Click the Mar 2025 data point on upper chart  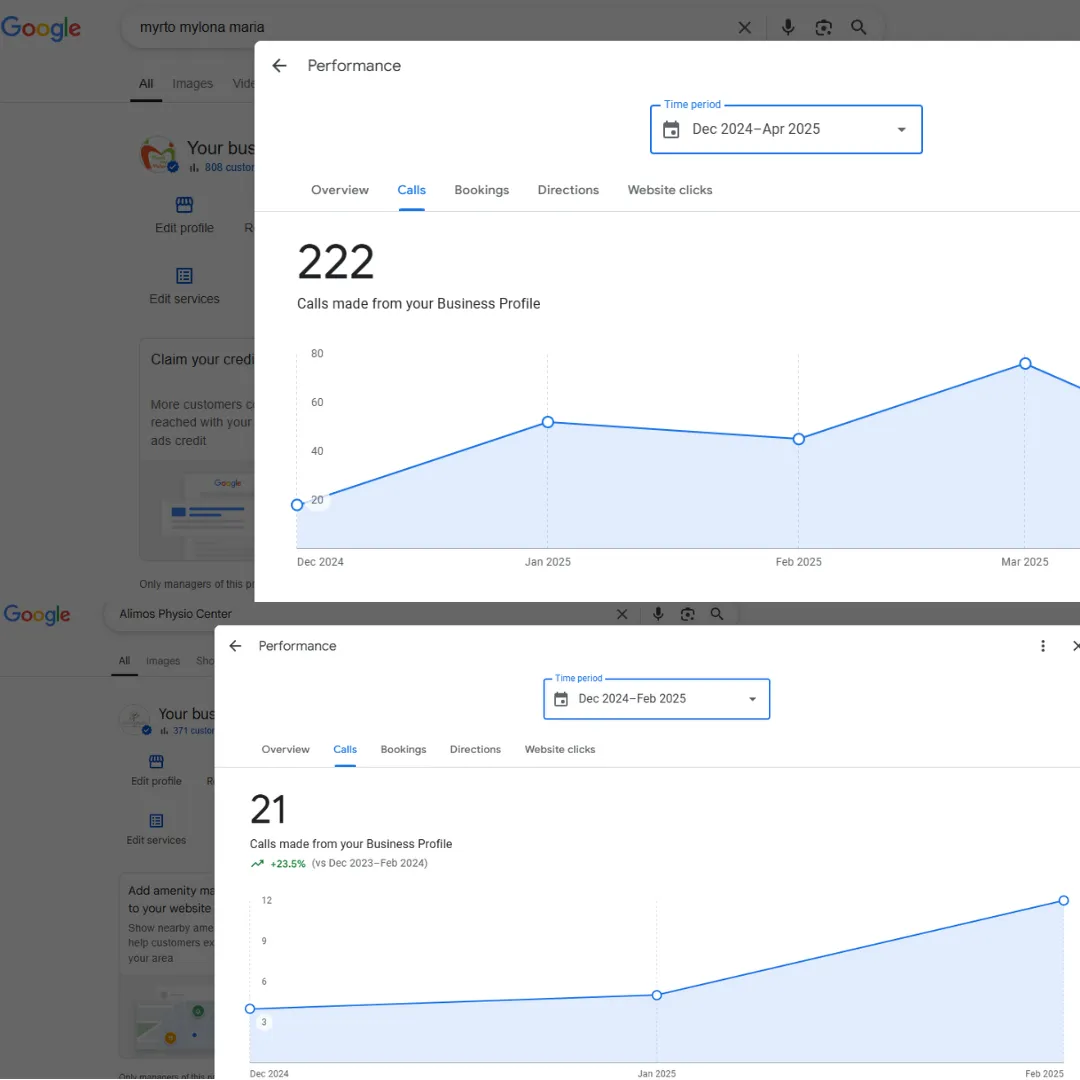tap(1025, 363)
